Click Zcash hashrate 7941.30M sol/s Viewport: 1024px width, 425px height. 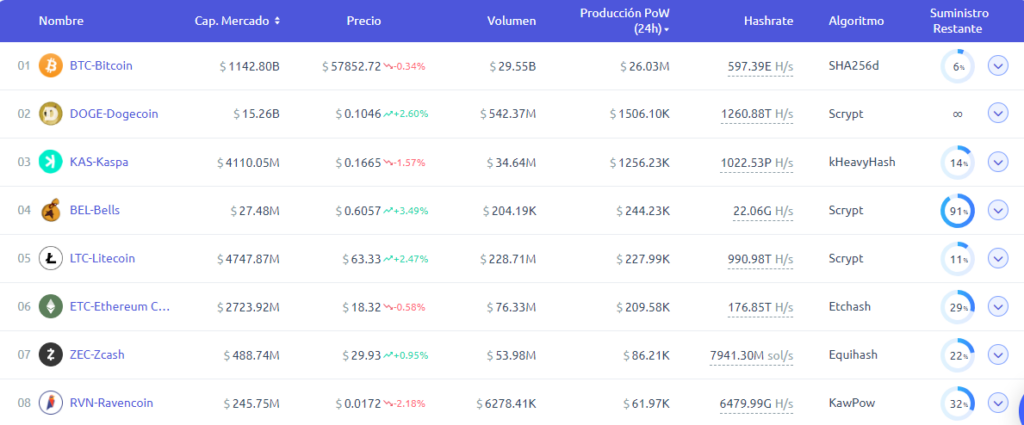(751, 355)
